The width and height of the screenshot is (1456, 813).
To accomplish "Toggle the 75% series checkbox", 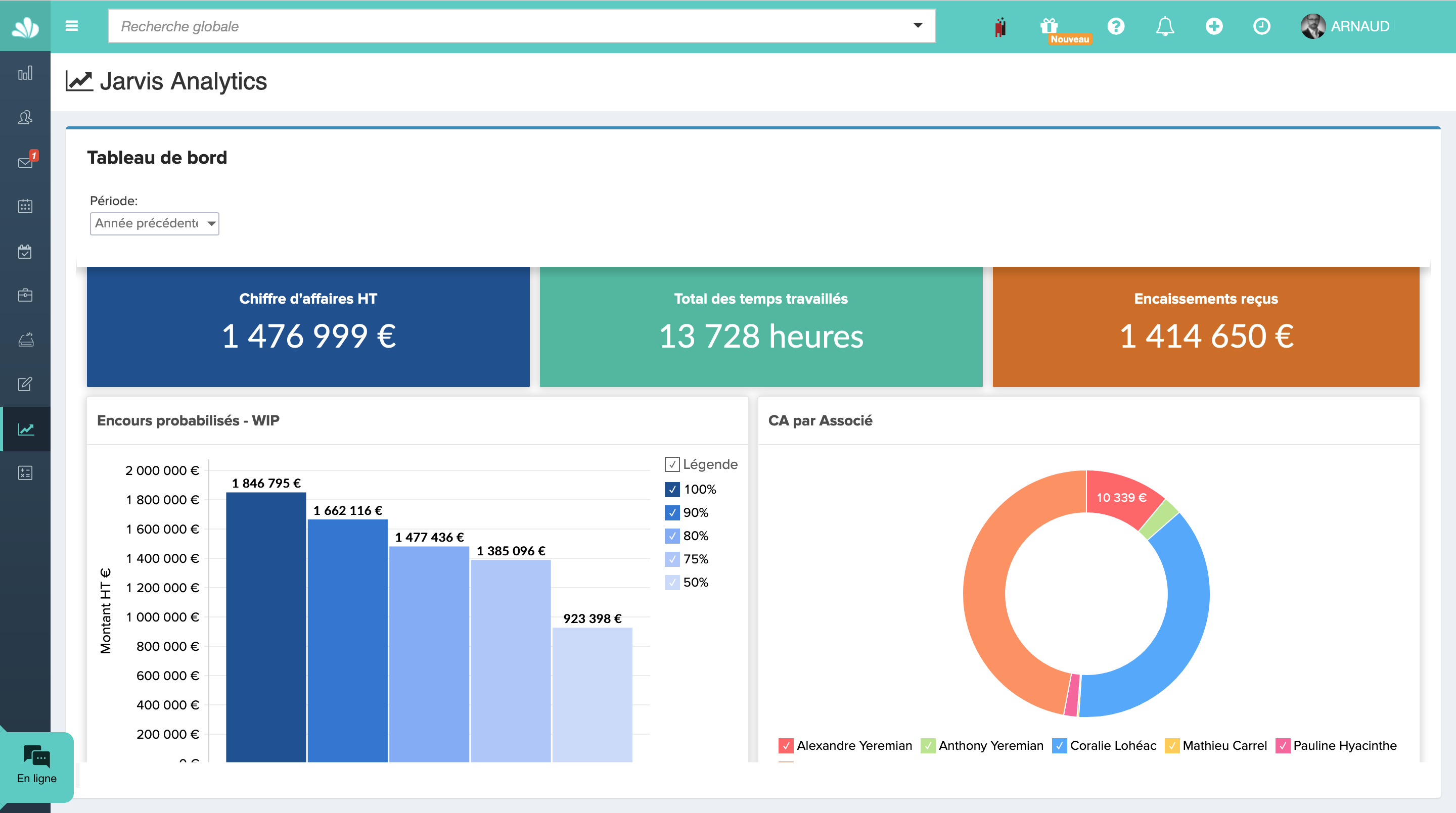I will tap(671, 559).
